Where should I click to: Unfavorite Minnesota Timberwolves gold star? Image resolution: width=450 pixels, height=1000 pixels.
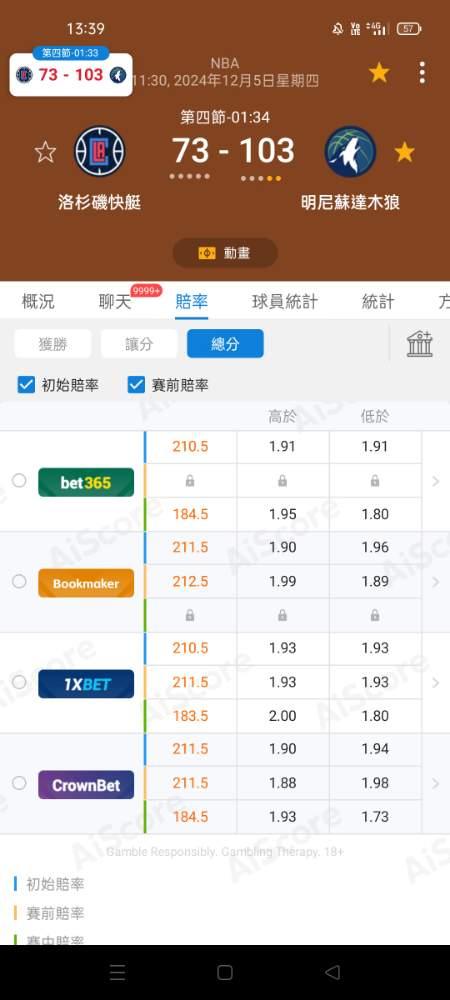(x=404, y=152)
